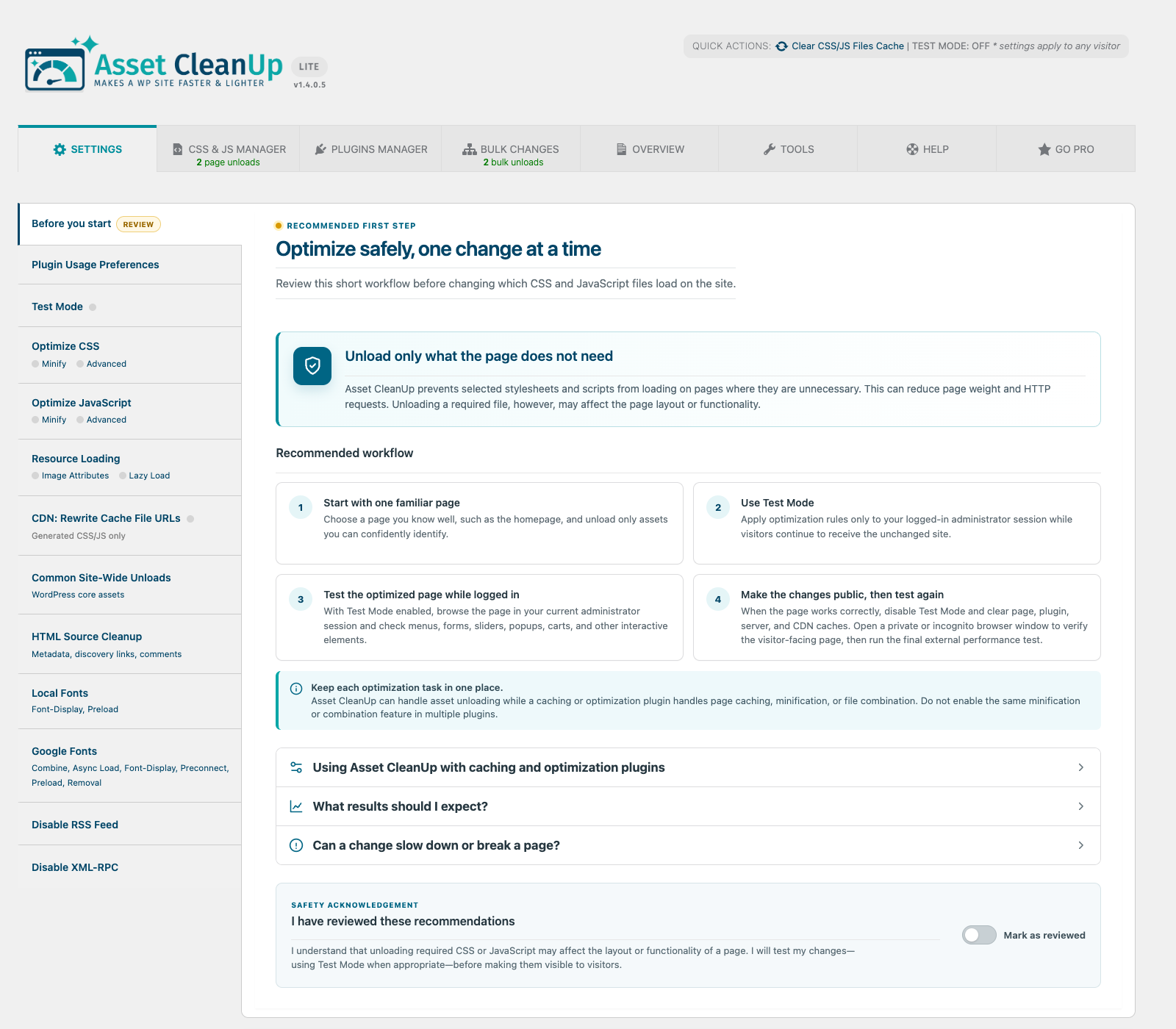Click version v1.4.0.5 text
Image resolution: width=1176 pixels, height=1029 pixels.
(x=309, y=85)
